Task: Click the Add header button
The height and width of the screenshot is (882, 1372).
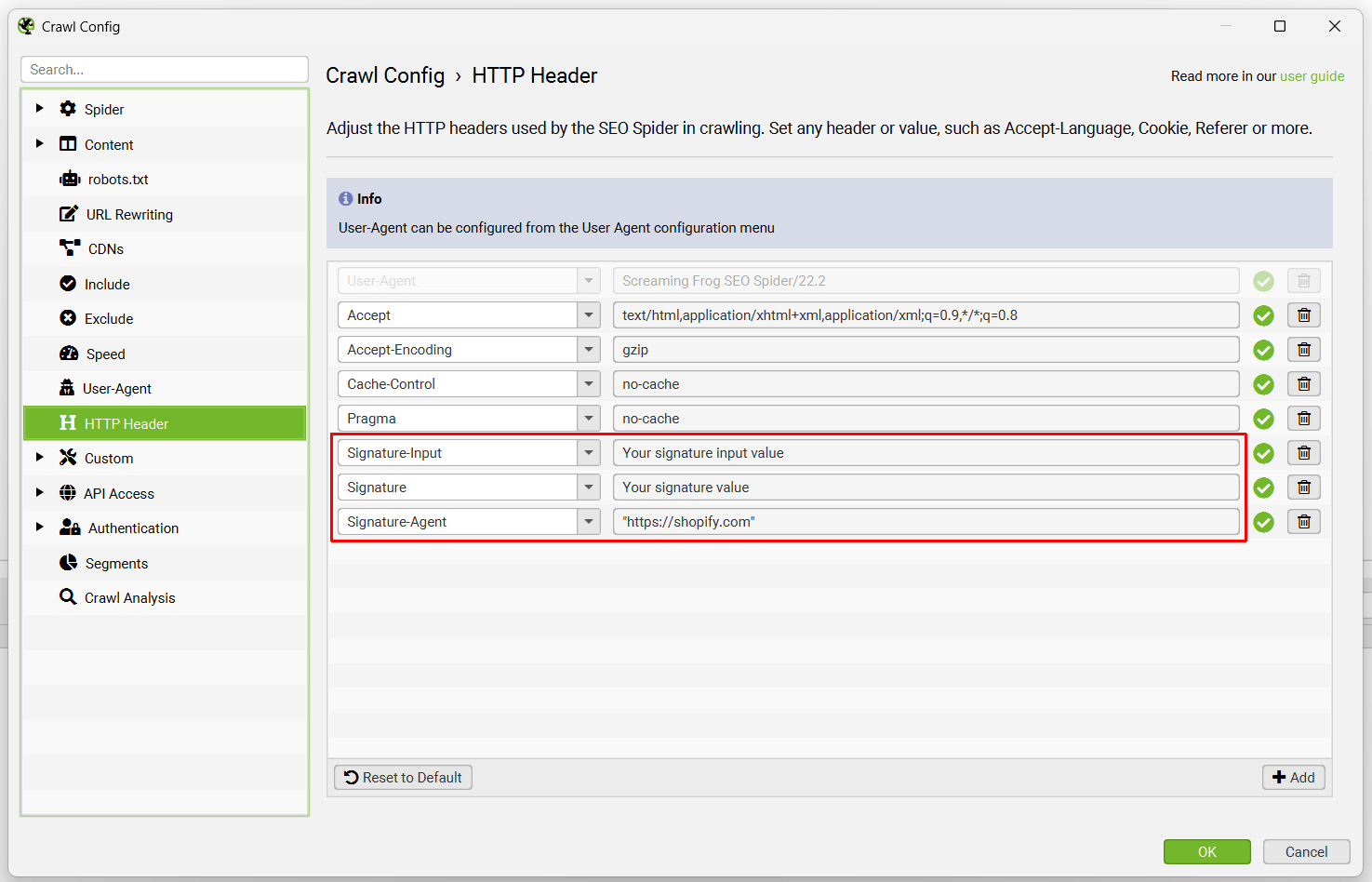Action: 1293,777
